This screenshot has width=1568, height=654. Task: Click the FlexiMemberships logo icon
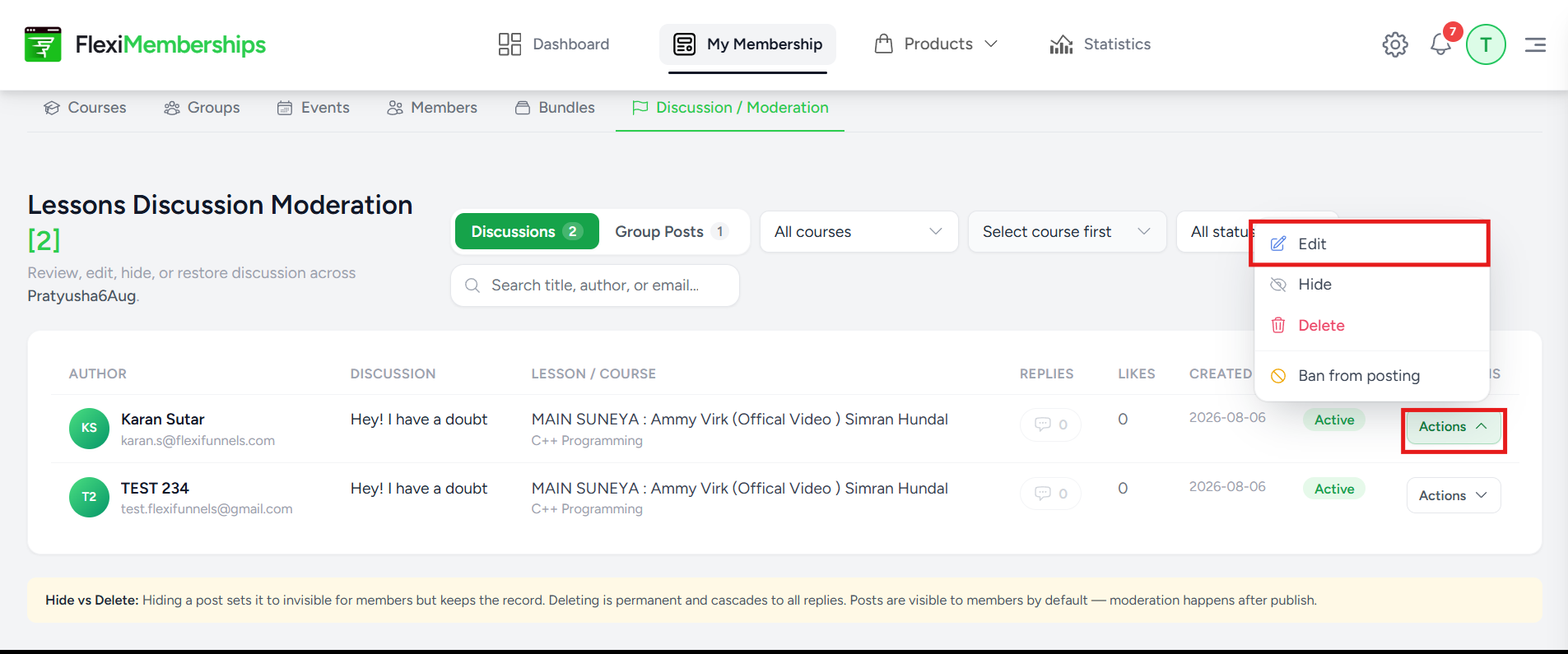coord(43,44)
